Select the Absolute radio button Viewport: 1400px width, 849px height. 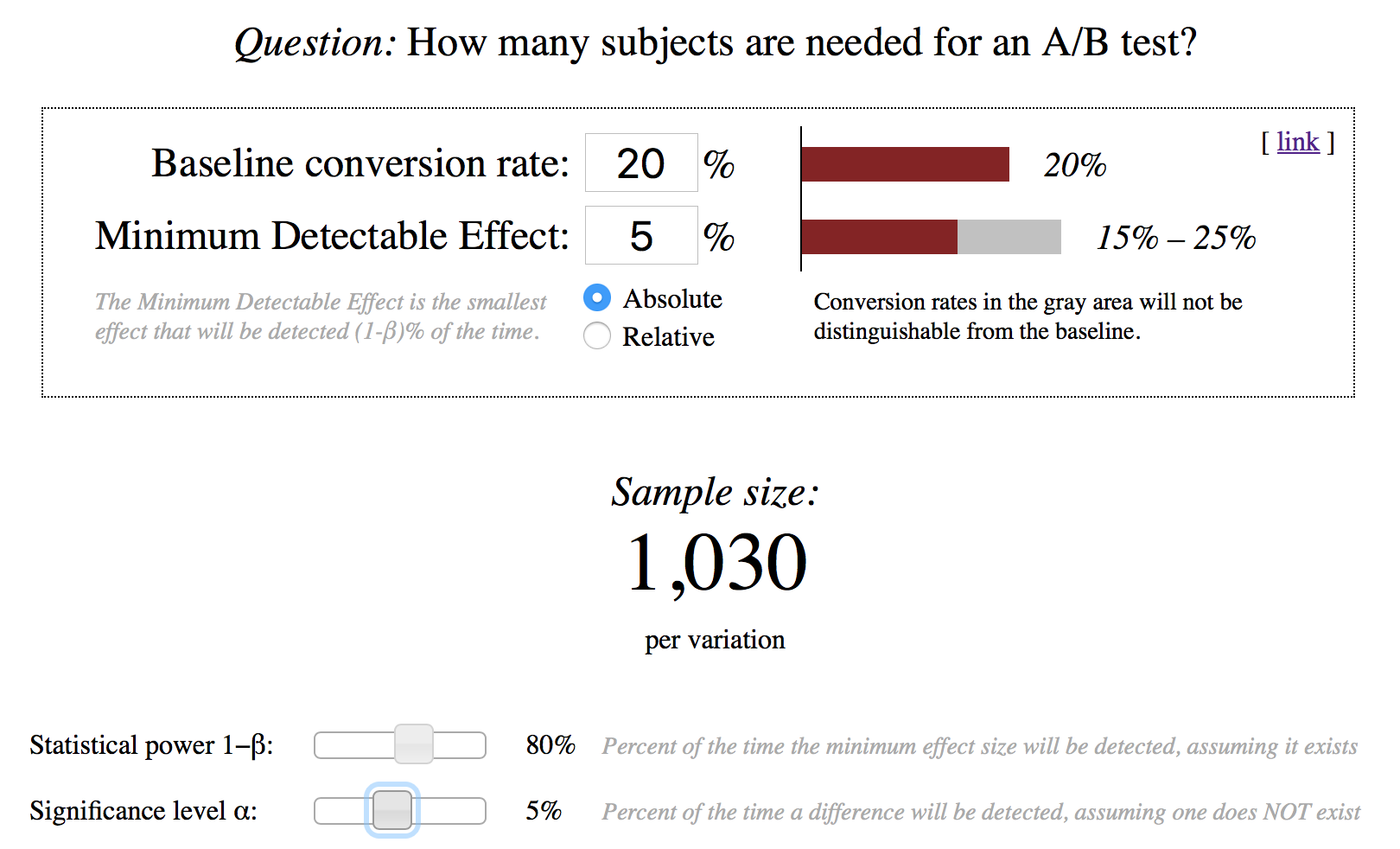[597, 298]
